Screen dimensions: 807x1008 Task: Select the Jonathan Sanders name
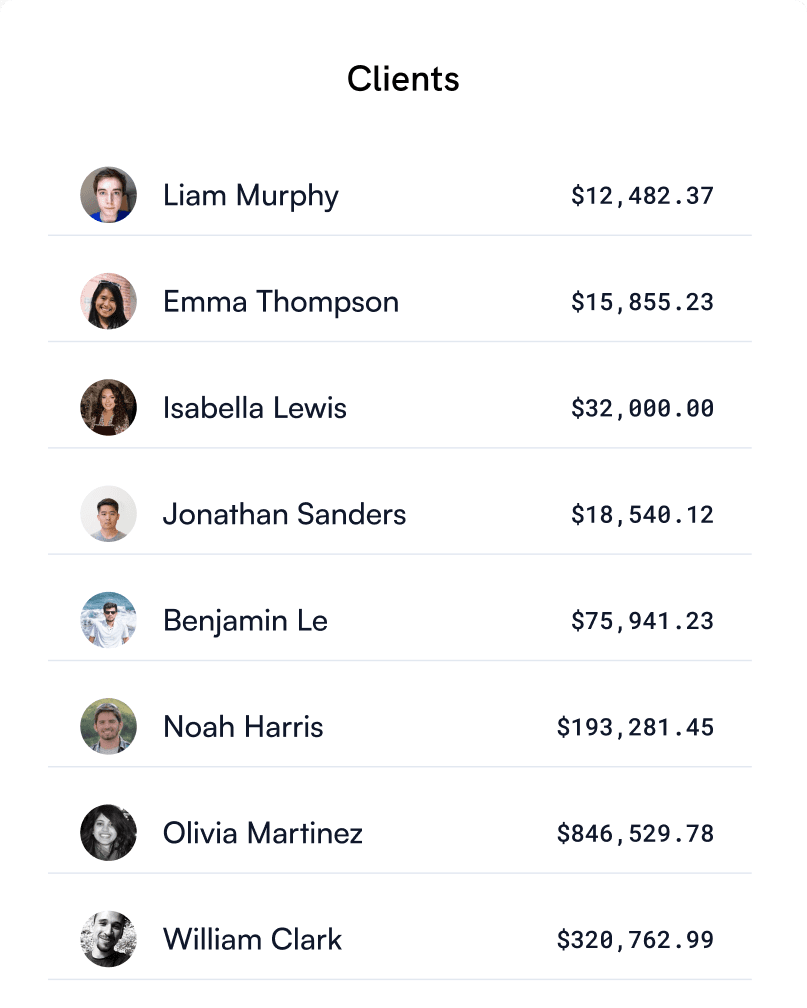point(285,514)
